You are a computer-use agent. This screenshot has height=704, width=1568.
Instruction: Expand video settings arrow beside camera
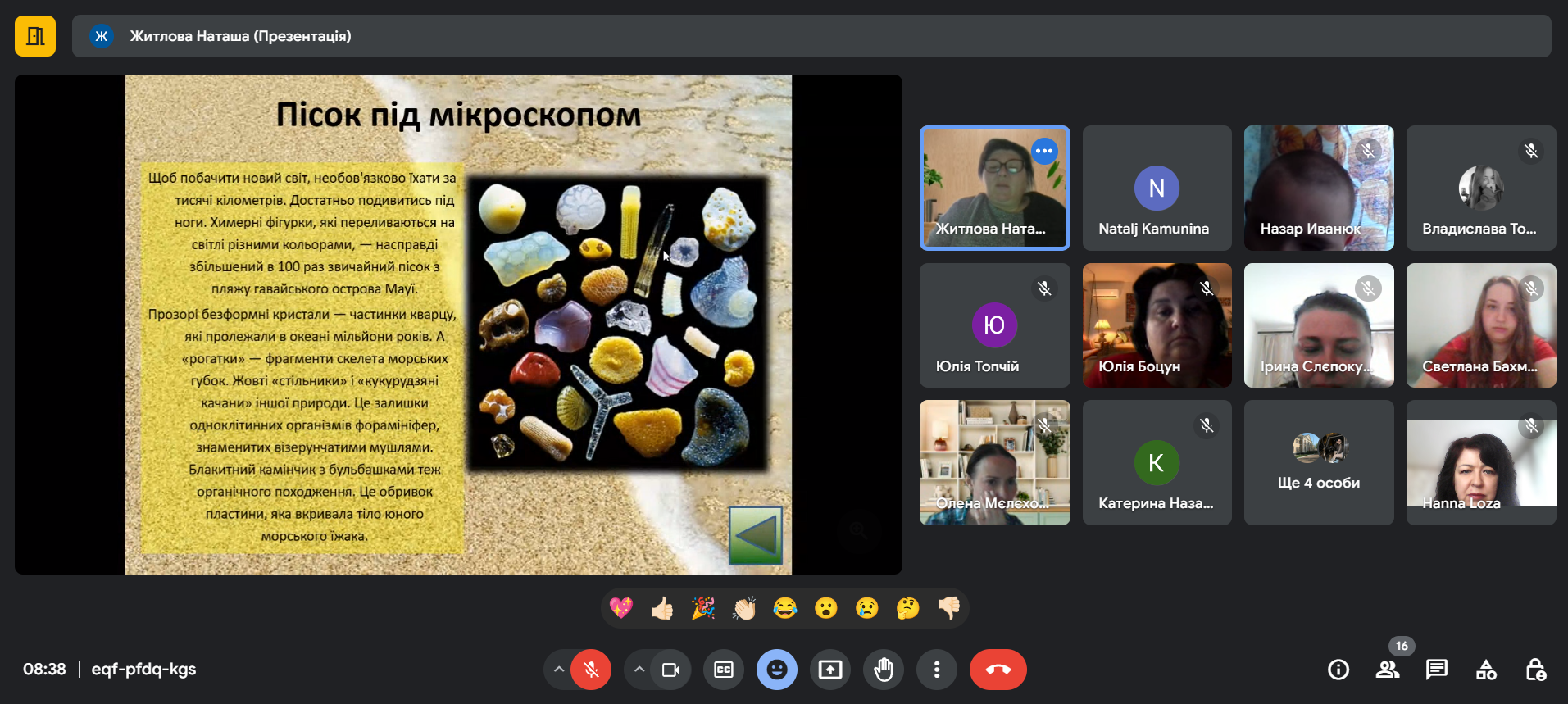coord(639,670)
